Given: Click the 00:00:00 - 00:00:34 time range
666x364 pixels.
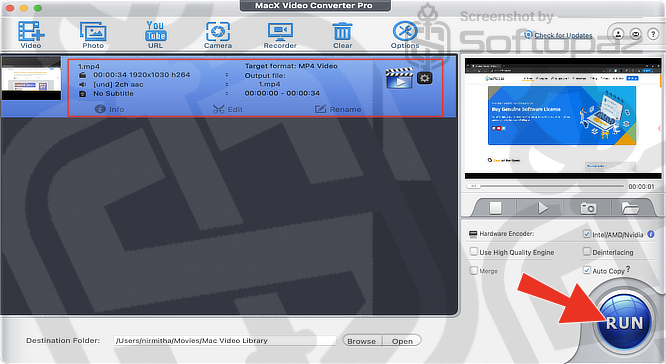Looking at the screenshot, I should click(x=282, y=93).
